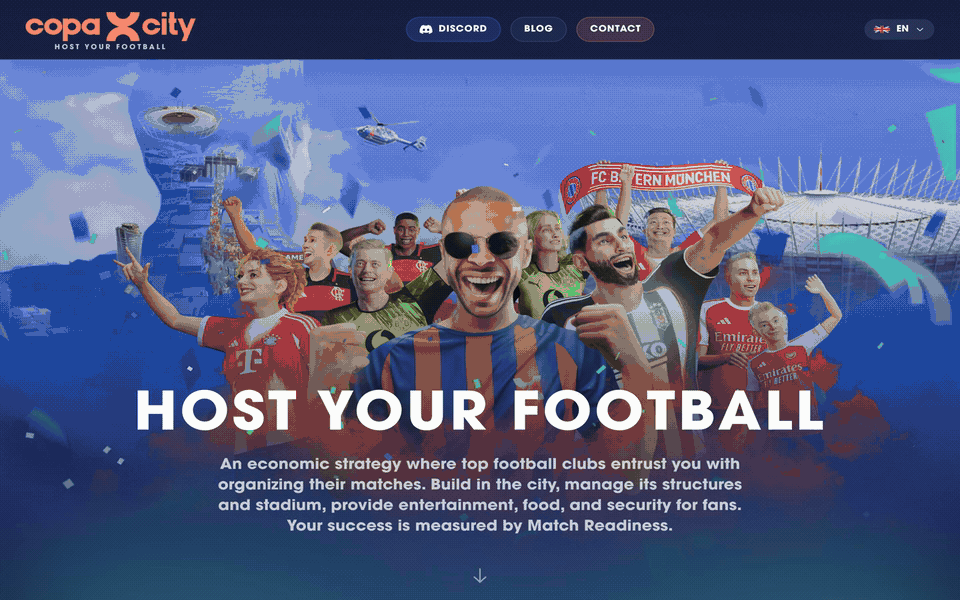Click the HOST YOUR FOOTBALL headline
960x600 pixels.
(480, 410)
